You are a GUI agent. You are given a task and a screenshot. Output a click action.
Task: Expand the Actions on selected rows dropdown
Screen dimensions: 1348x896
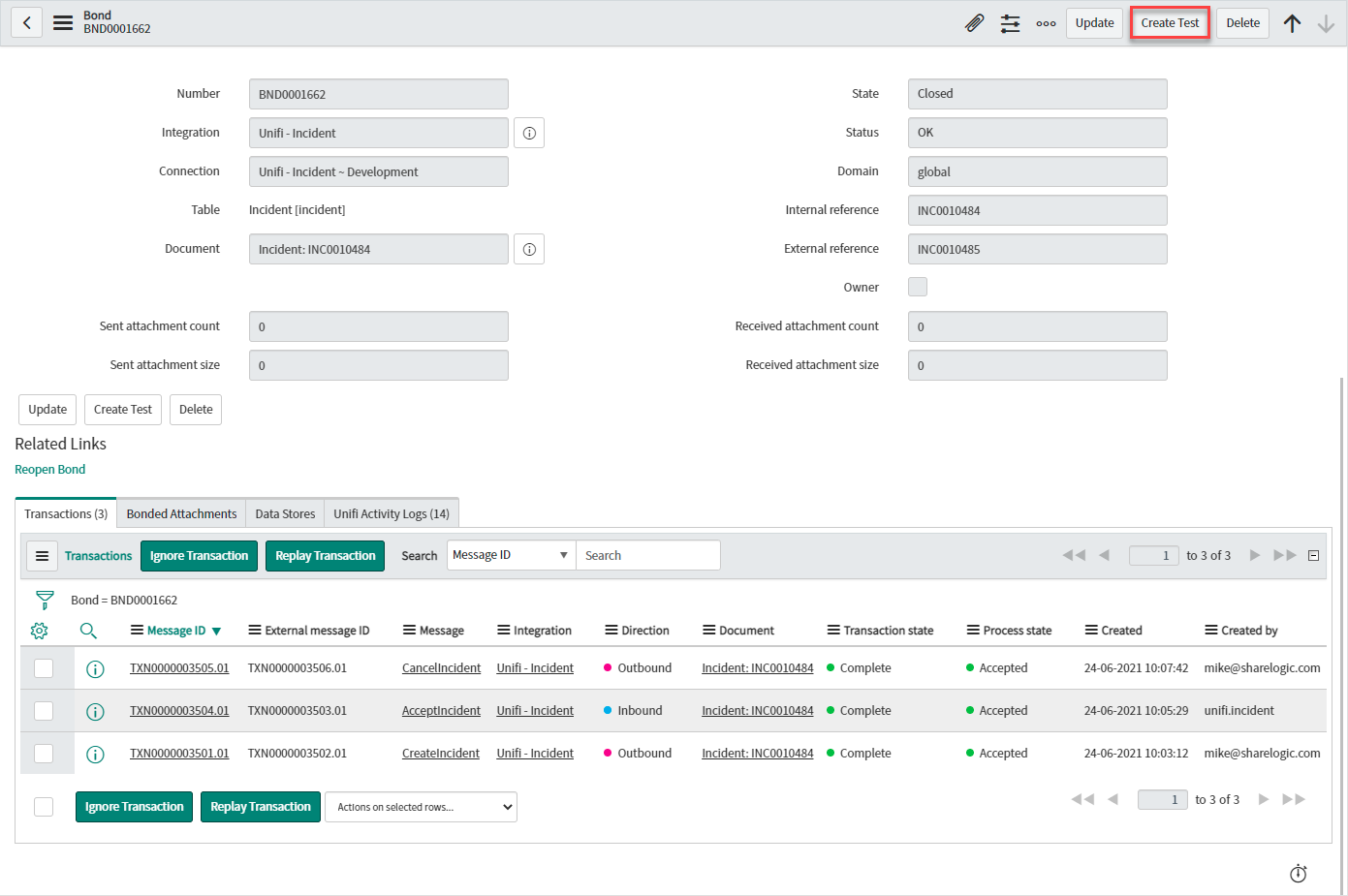click(x=421, y=807)
